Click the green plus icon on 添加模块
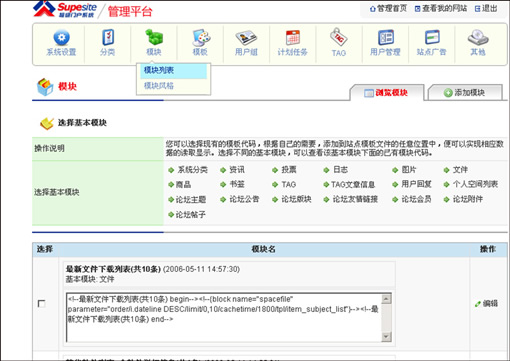This screenshot has height=361, width=510. [x=448, y=93]
